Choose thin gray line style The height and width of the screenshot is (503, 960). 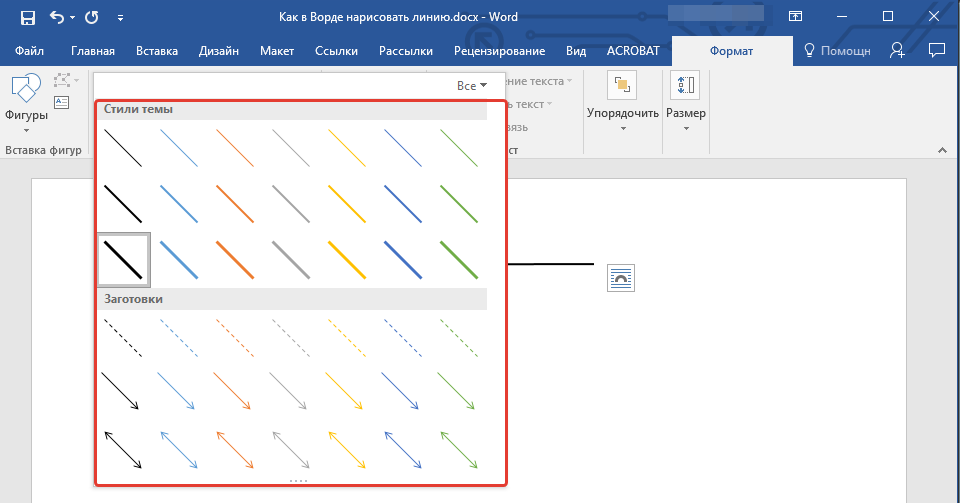pyautogui.click(x=291, y=147)
